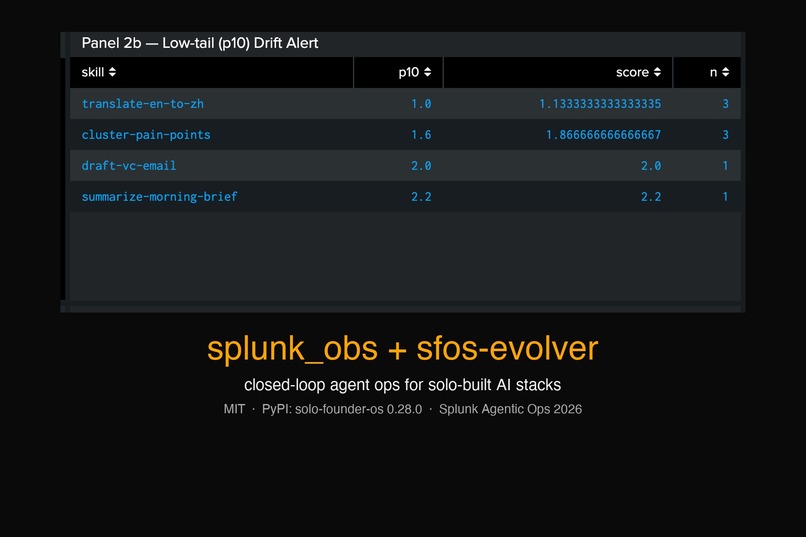Select p10 value 2.2 for summarize-morning-brief
The height and width of the screenshot is (537, 806).
(x=421, y=196)
